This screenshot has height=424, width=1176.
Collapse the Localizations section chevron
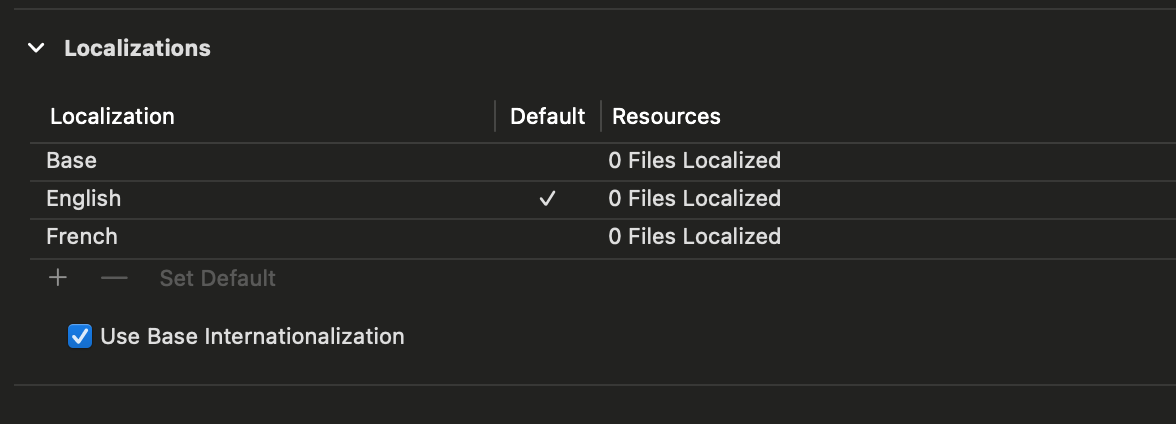point(36,49)
